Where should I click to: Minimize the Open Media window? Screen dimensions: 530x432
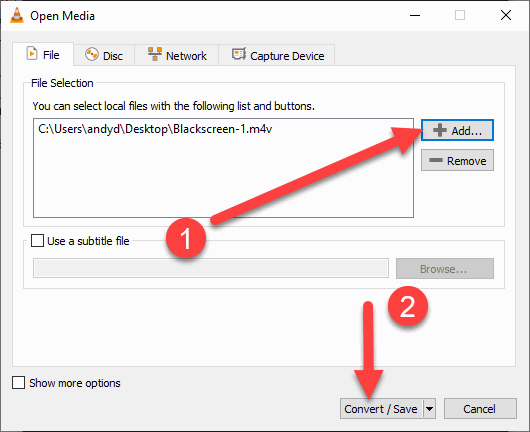[415, 16]
